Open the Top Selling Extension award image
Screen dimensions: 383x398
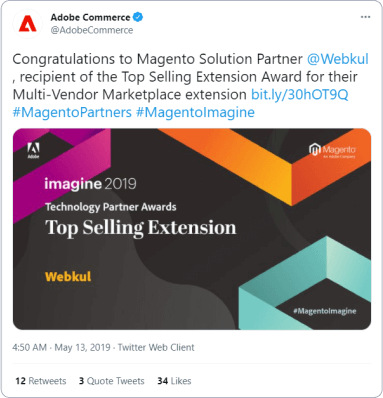pyautogui.click(x=192, y=229)
